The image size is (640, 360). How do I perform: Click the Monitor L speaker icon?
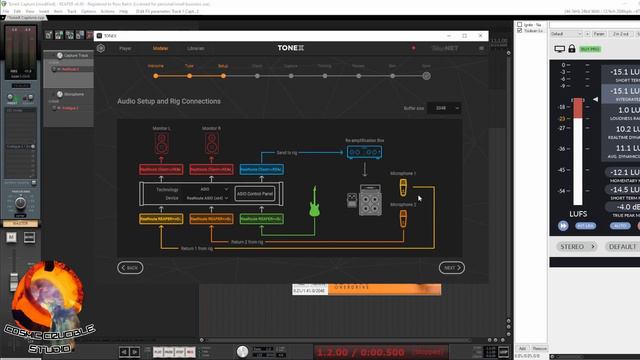pos(161,144)
